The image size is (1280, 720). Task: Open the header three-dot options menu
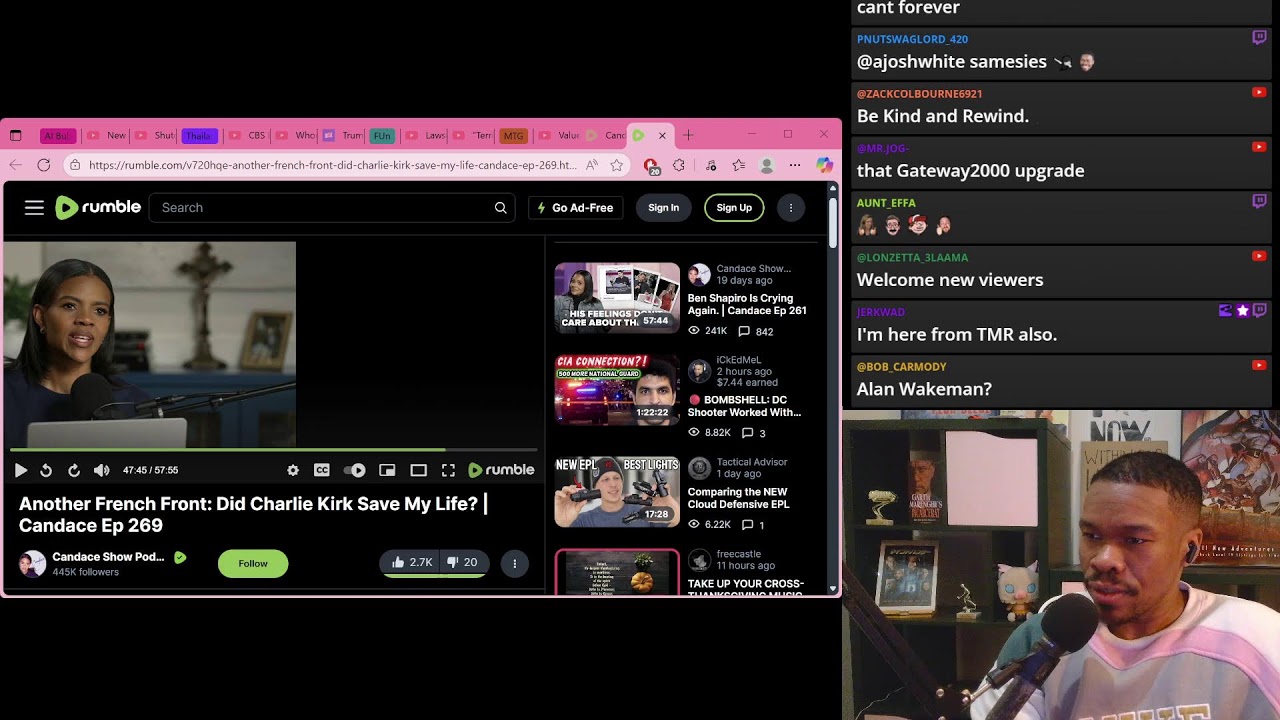(791, 208)
